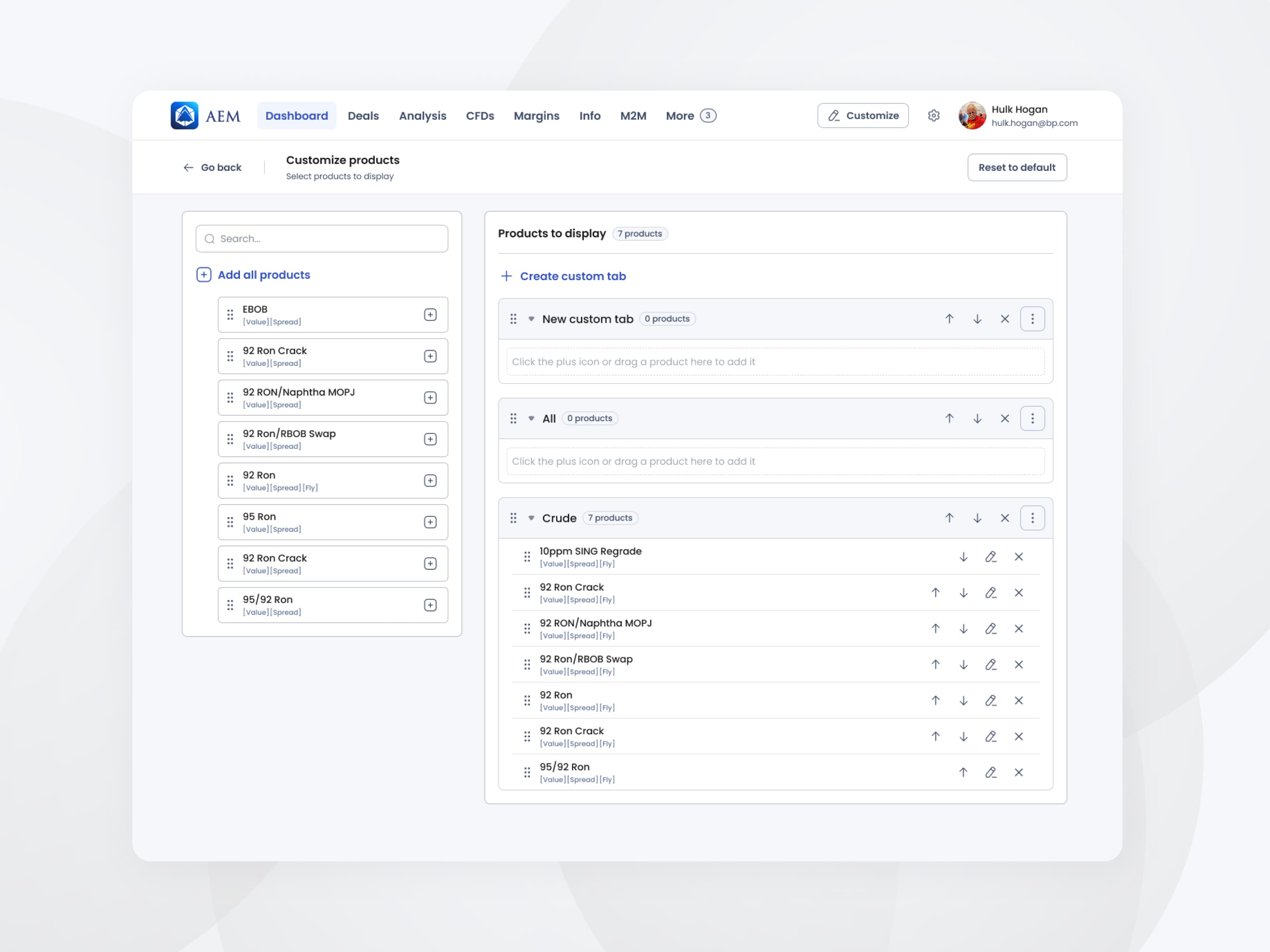Add 92 RON/Naphtha MOPJ from product list
1270x952 pixels.
click(x=430, y=398)
